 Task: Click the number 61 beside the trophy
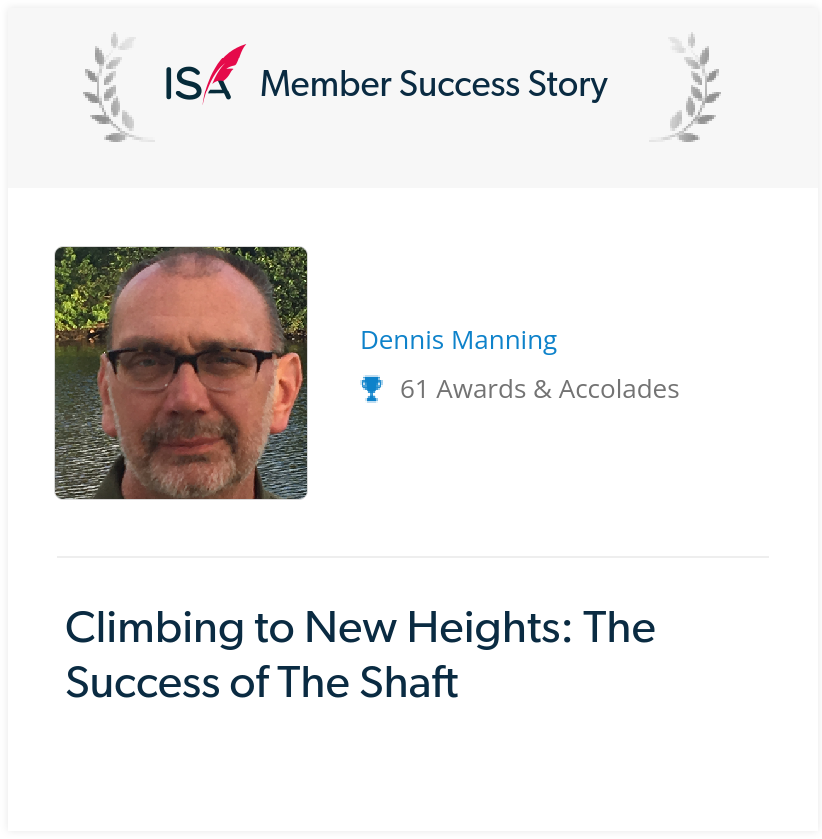click(414, 390)
